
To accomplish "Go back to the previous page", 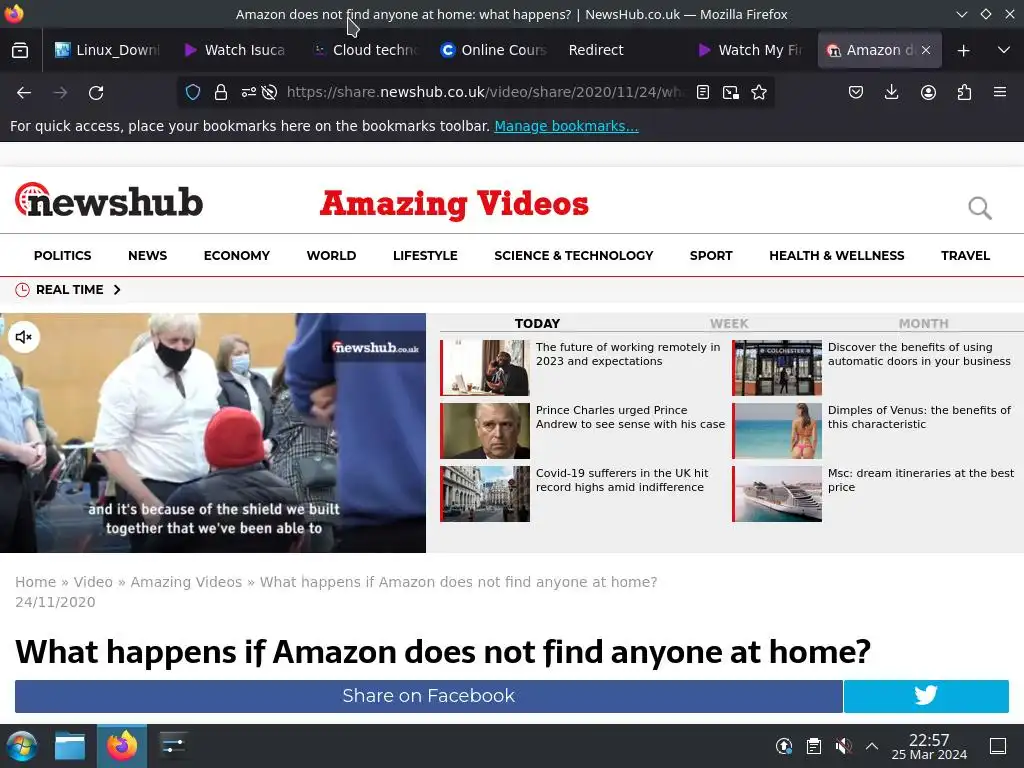I will tap(24, 93).
